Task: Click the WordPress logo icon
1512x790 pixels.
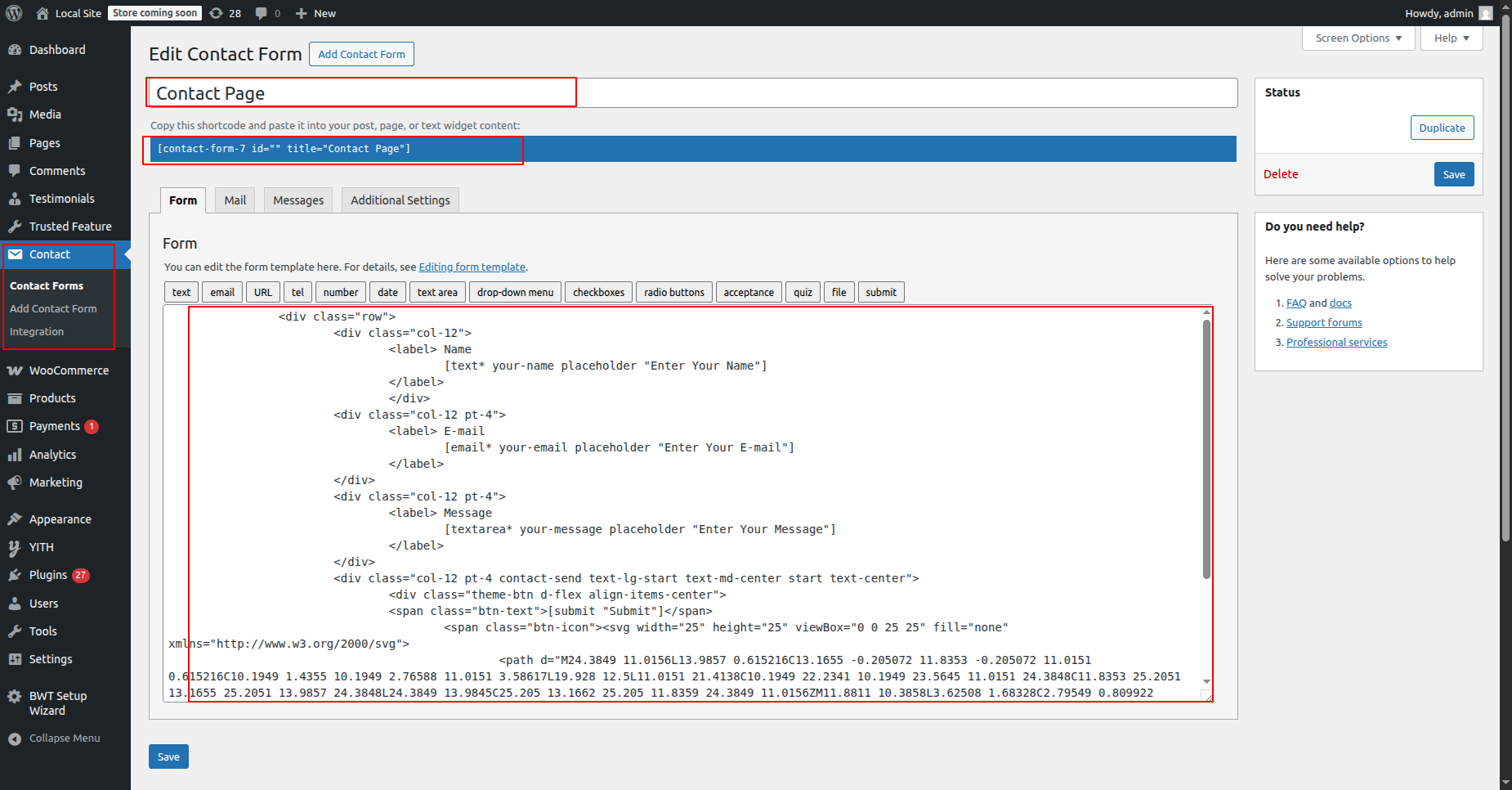Action: [x=14, y=13]
